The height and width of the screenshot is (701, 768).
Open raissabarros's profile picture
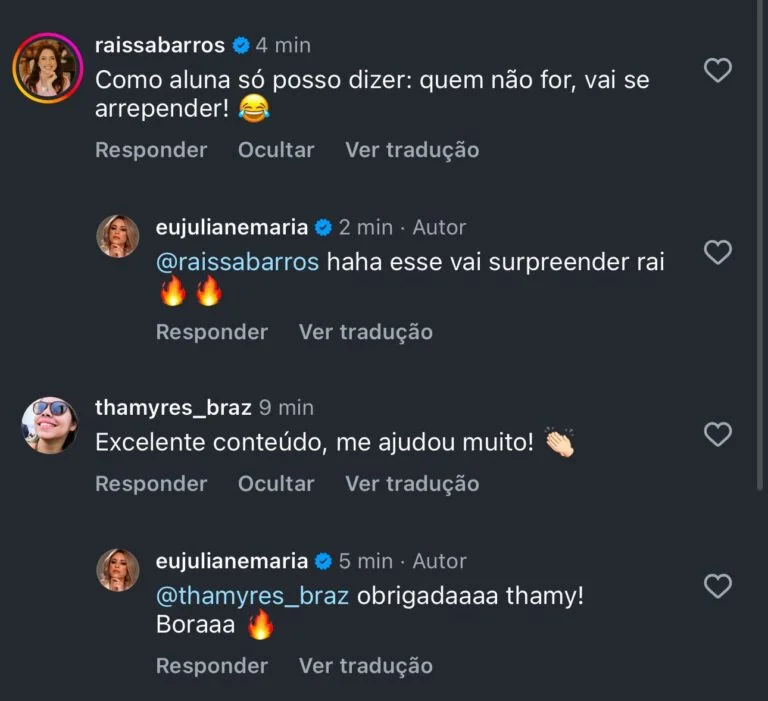(x=46, y=67)
